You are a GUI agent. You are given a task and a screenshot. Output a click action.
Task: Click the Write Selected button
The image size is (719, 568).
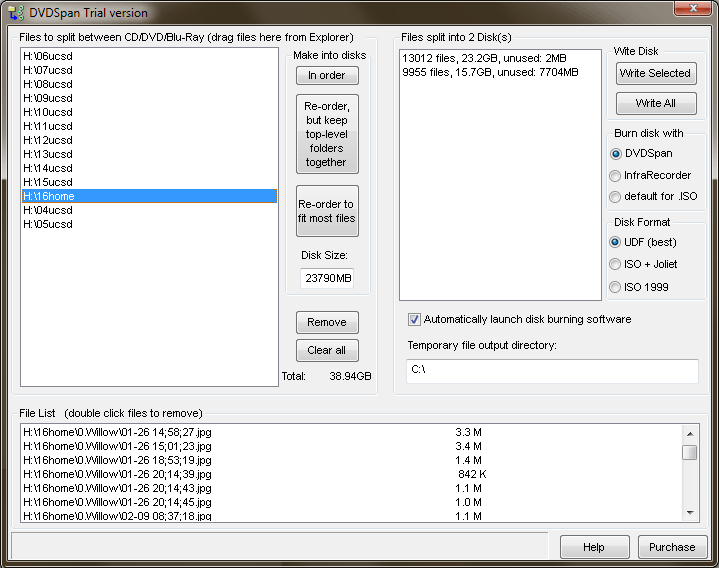pyautogui.click(x=655, y=73)
